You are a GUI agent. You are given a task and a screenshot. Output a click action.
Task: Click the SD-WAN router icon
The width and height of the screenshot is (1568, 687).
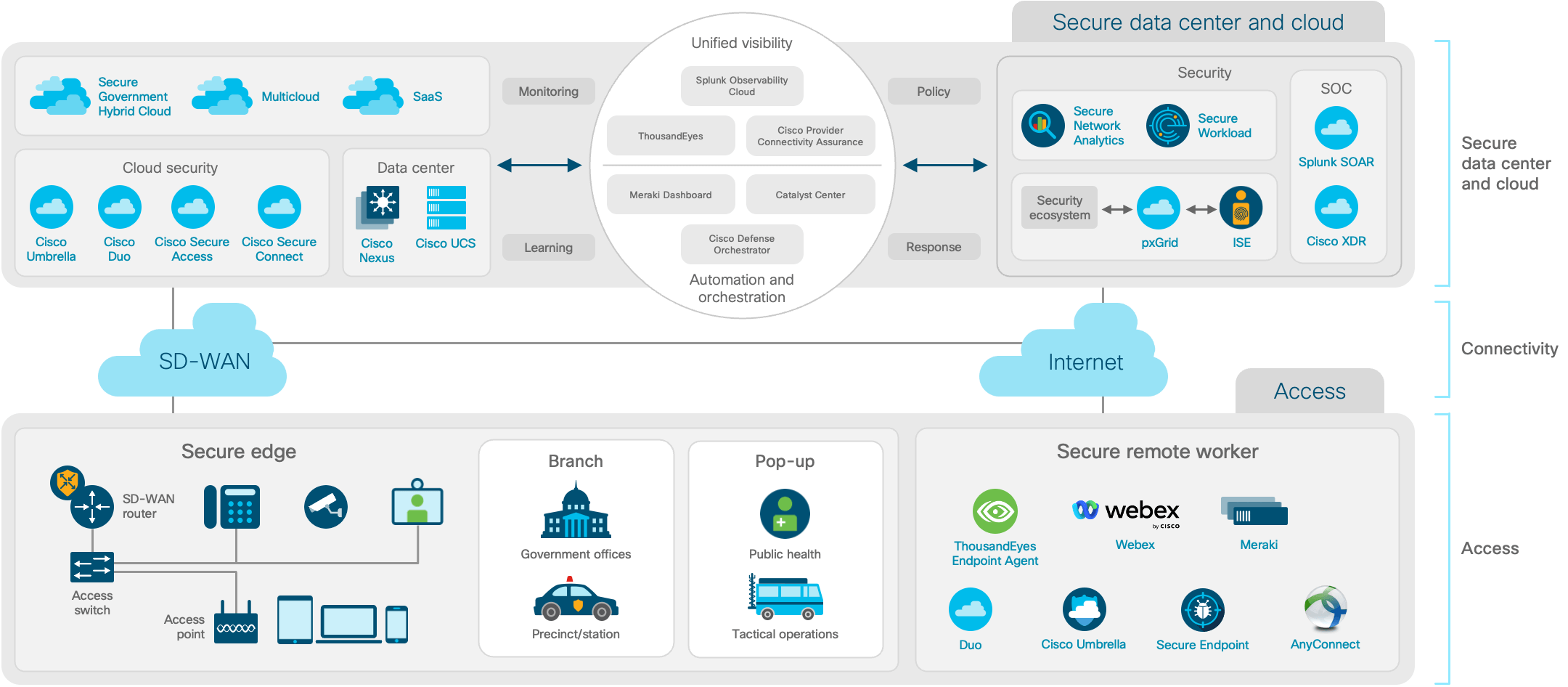point(92,506)
